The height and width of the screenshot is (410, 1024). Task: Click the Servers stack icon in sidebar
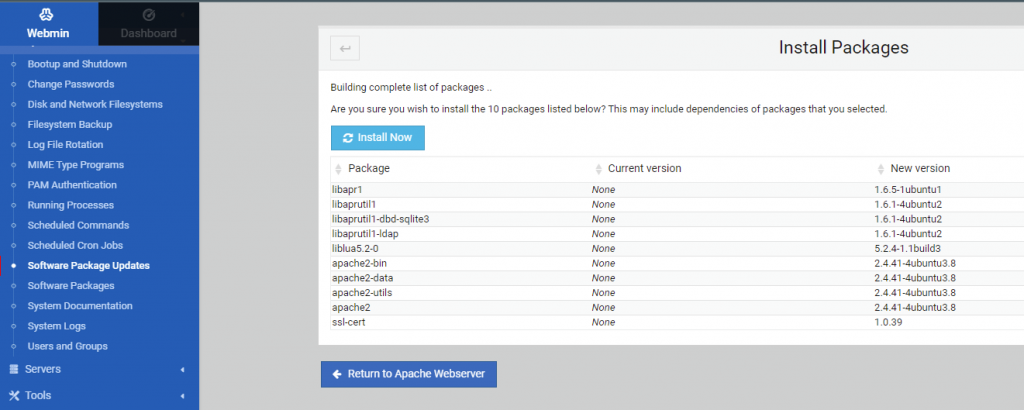coord(14,369)
